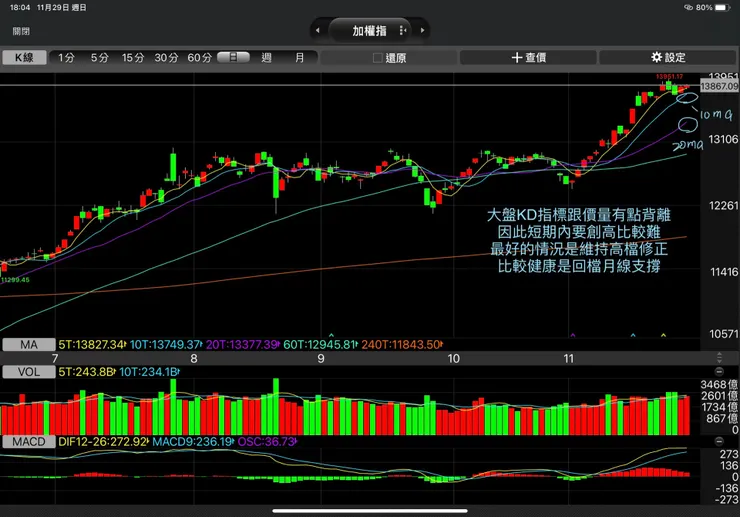Image resolution: width=740 pixels, height=517 pixels.
Task: Select the OSC:36.73 value
Action: pos(267,442)
